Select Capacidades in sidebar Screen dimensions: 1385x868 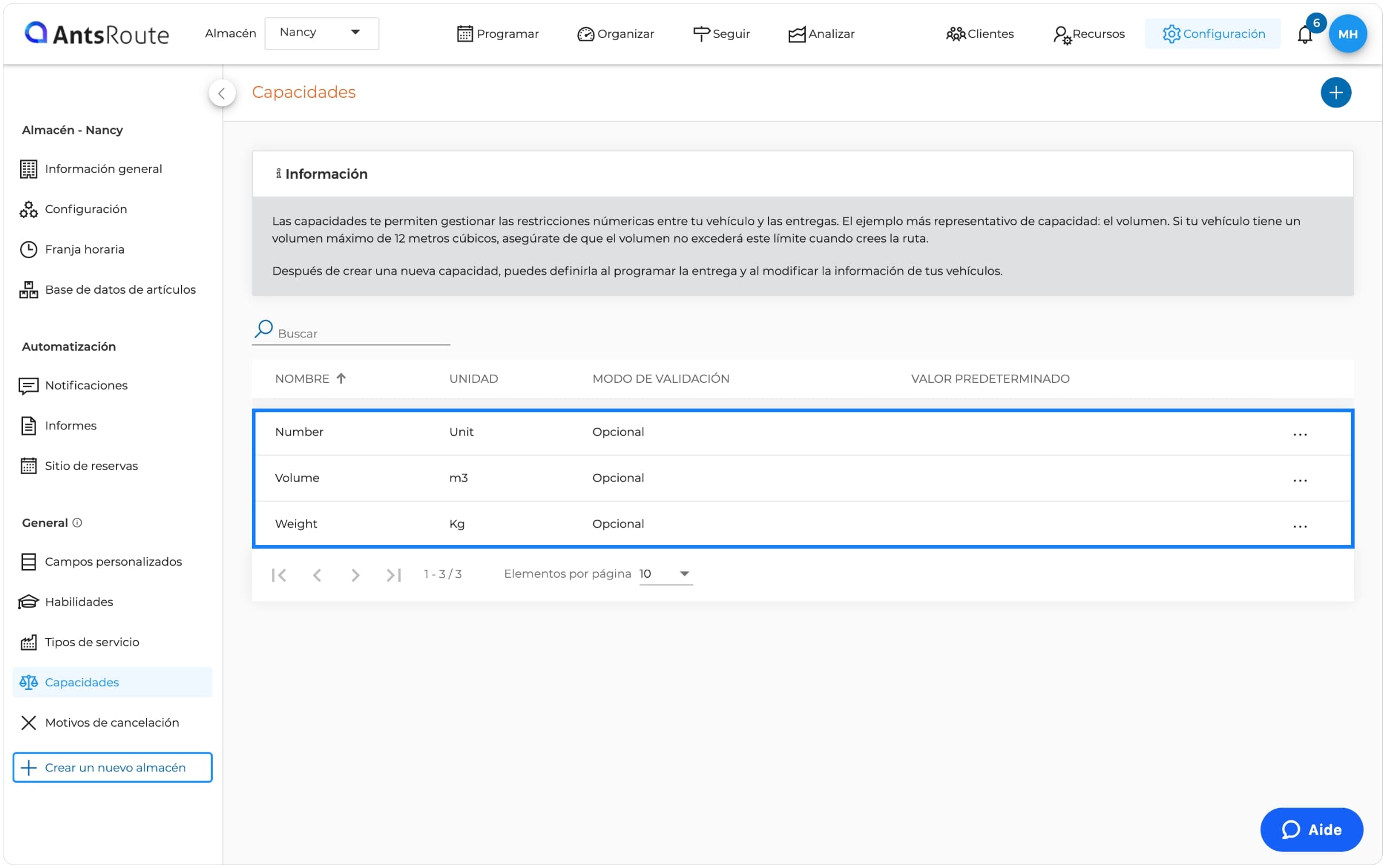pos(112,682)
